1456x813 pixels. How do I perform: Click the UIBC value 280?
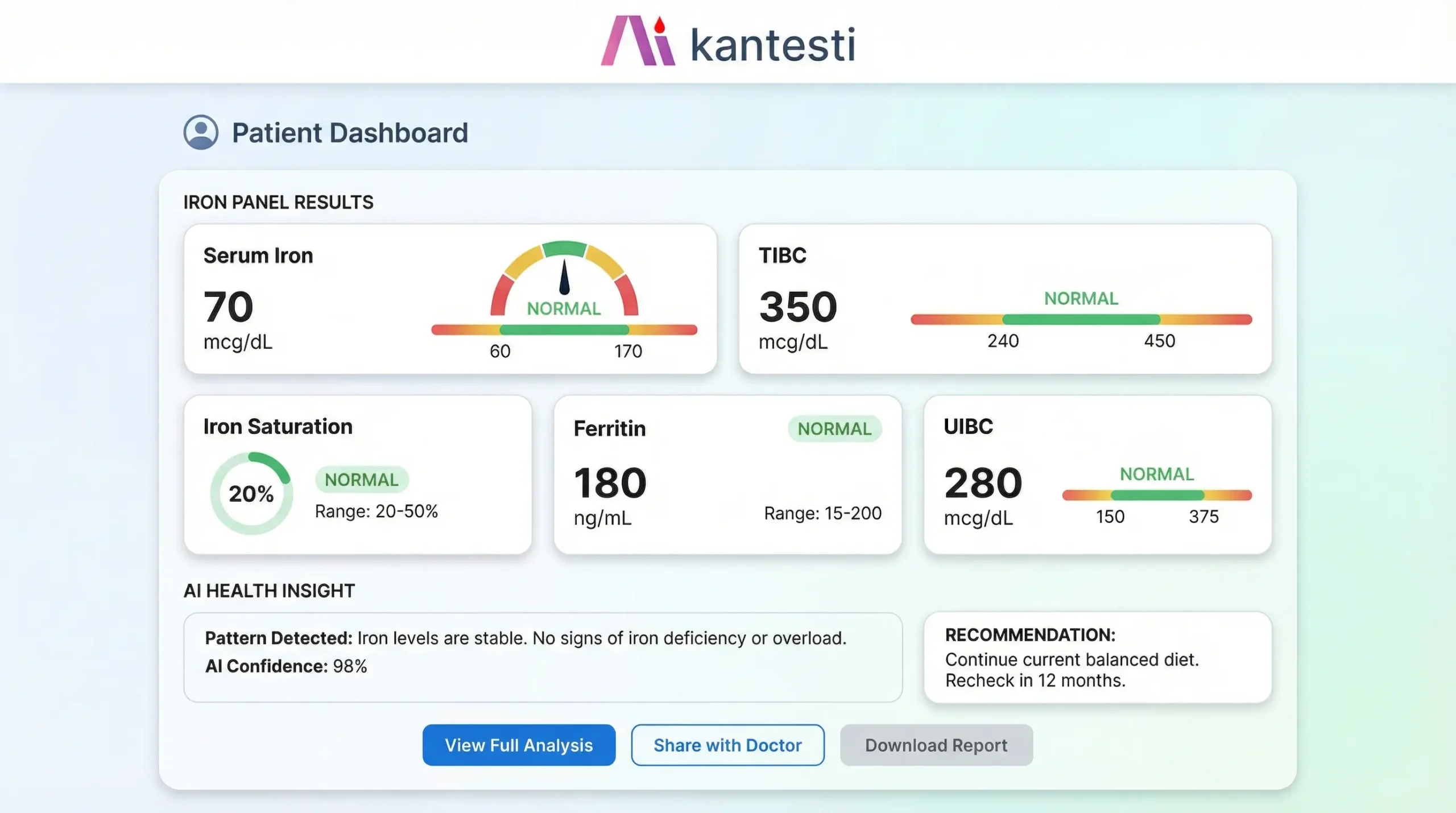coord(983,482)
